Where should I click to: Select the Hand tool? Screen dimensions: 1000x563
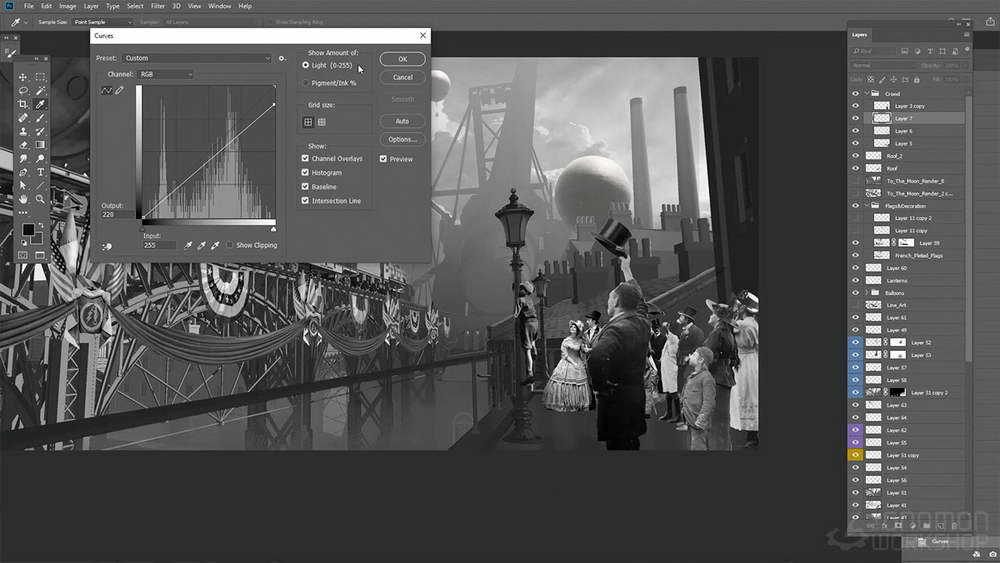click(x=23, y=199)
